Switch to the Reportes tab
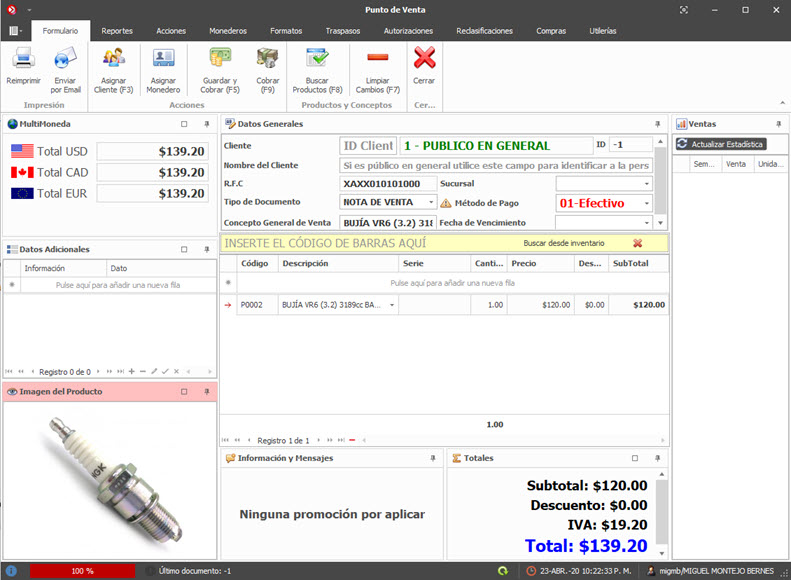Viewport: 791px width, 580px height. coord(117,31)
